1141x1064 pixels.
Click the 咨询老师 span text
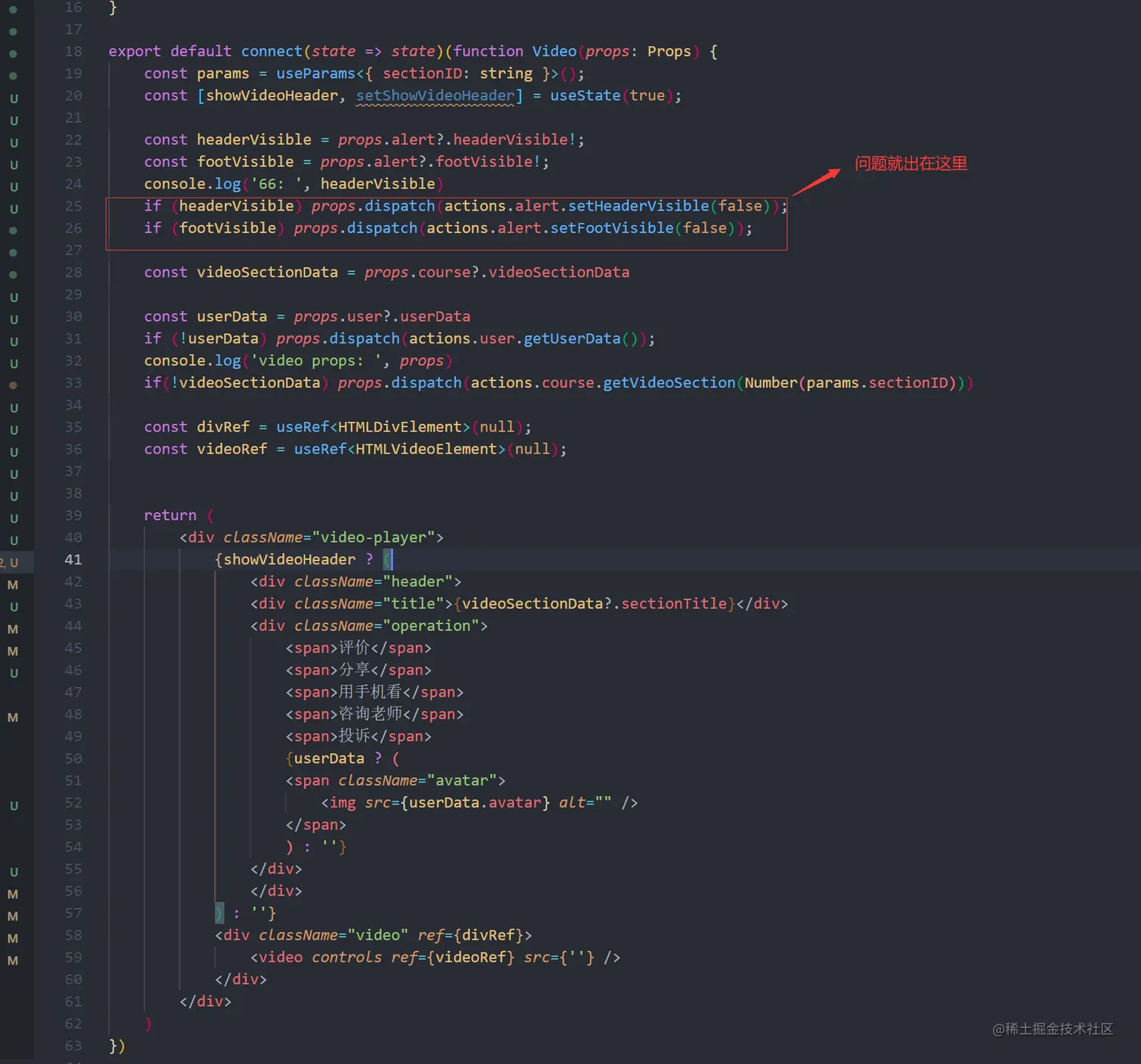(371, 714)
